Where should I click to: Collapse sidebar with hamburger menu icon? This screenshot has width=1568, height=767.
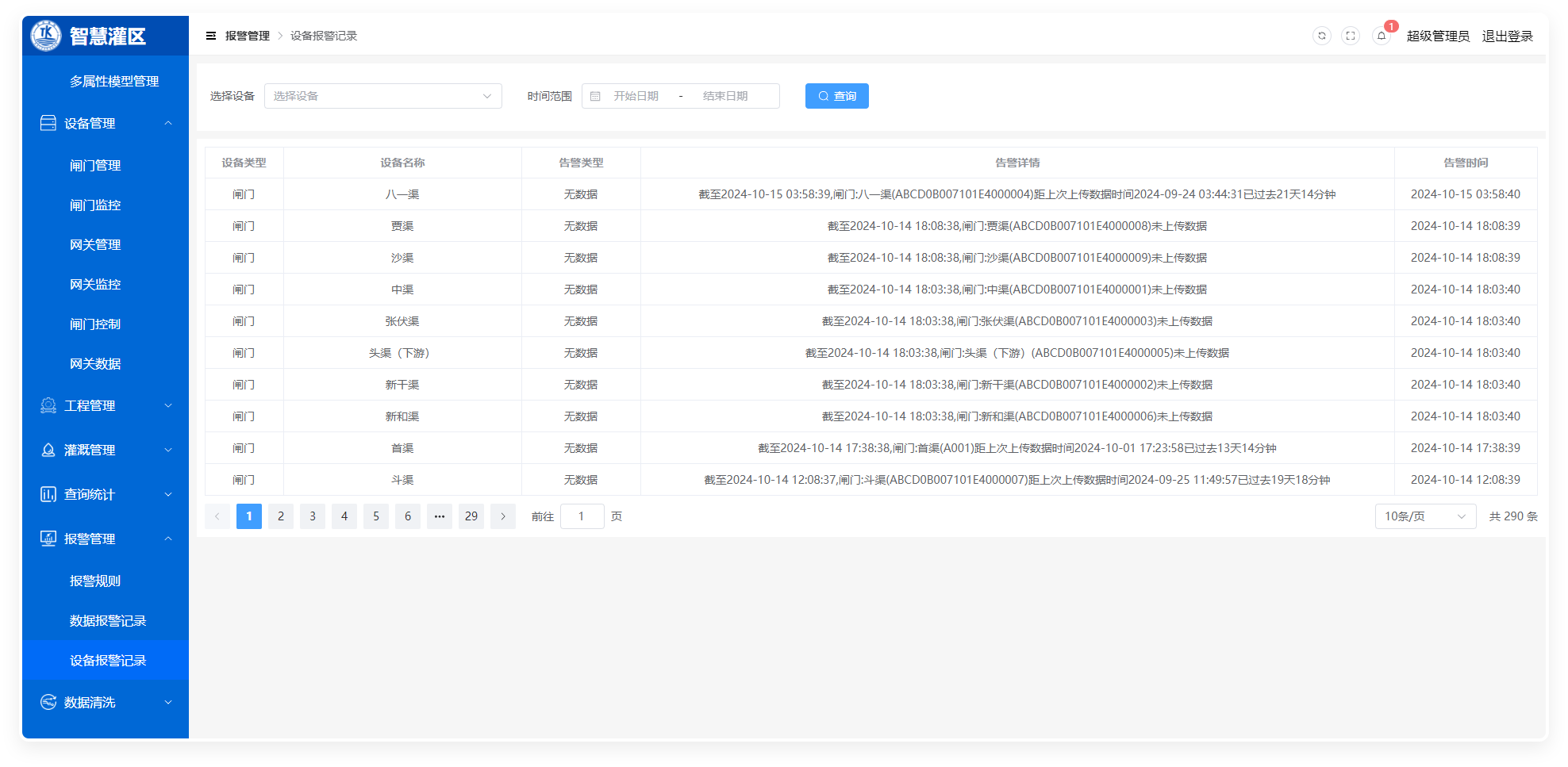211,36
